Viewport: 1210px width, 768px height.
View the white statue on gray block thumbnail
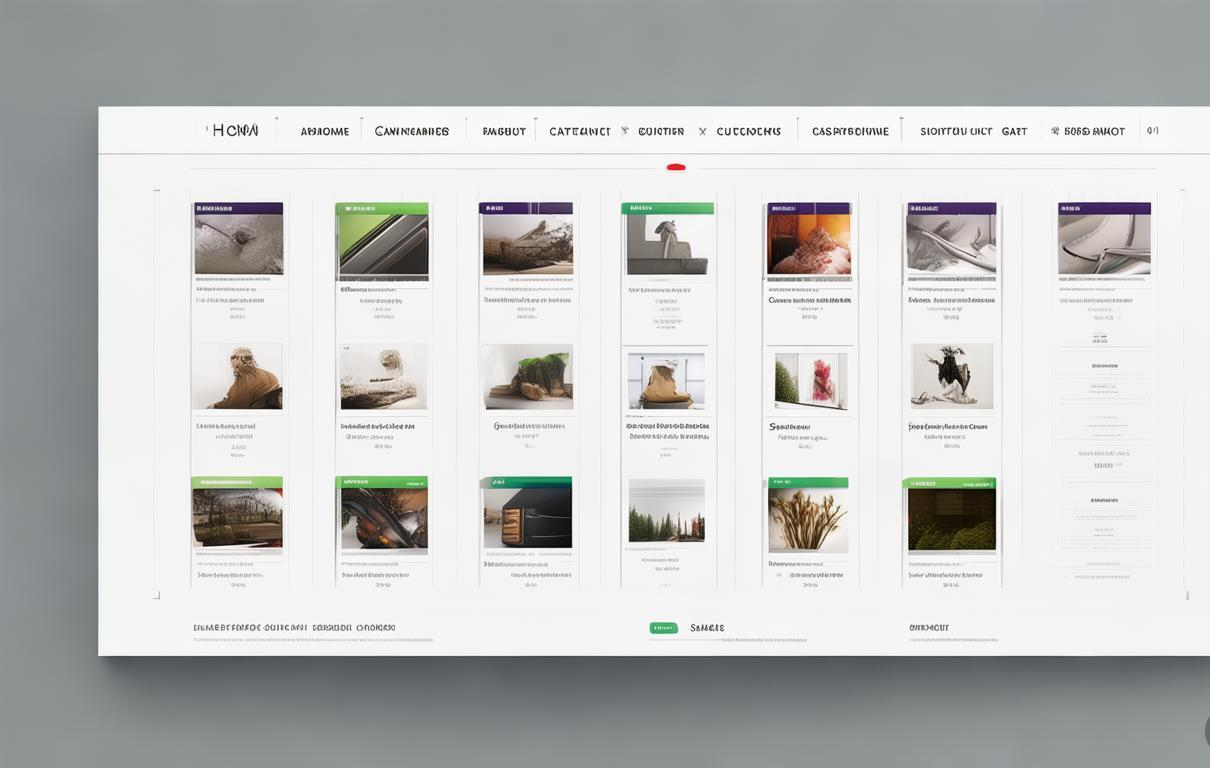point(667,245)
